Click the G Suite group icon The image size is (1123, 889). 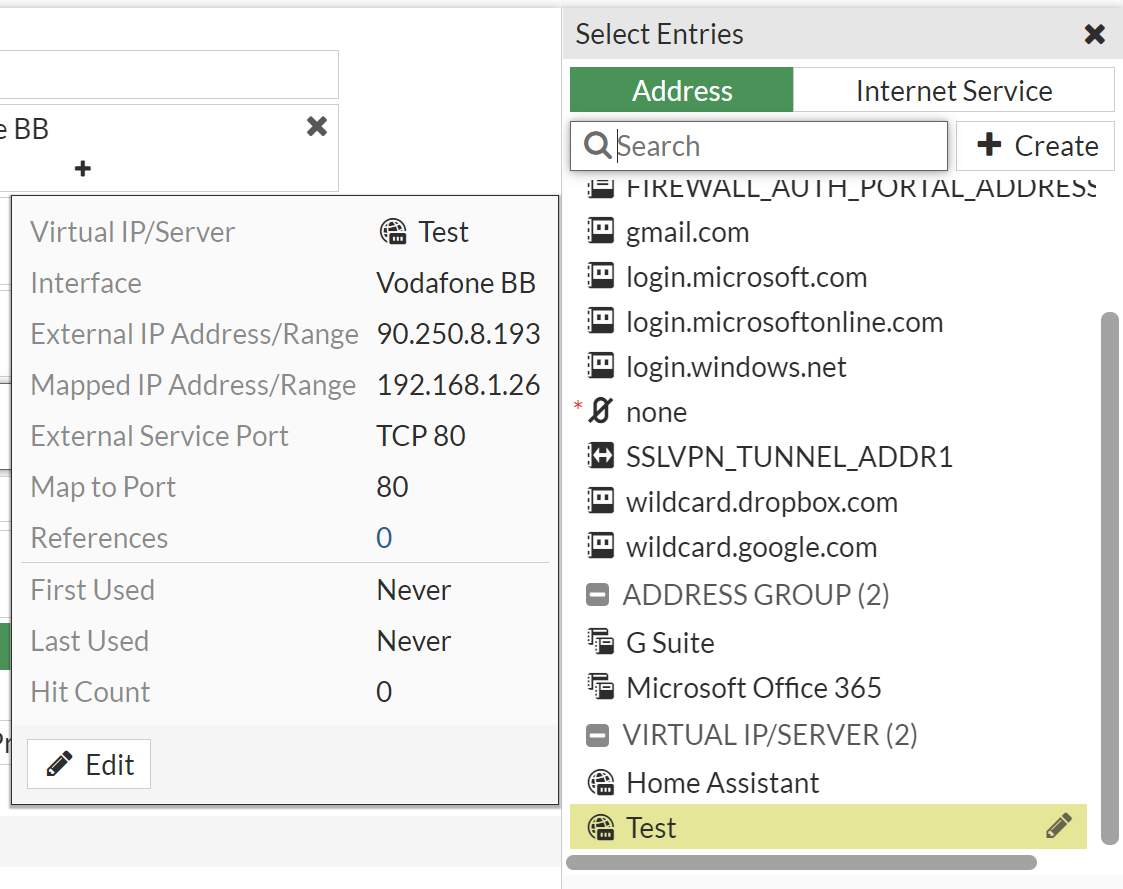click(x=601, y=642)
